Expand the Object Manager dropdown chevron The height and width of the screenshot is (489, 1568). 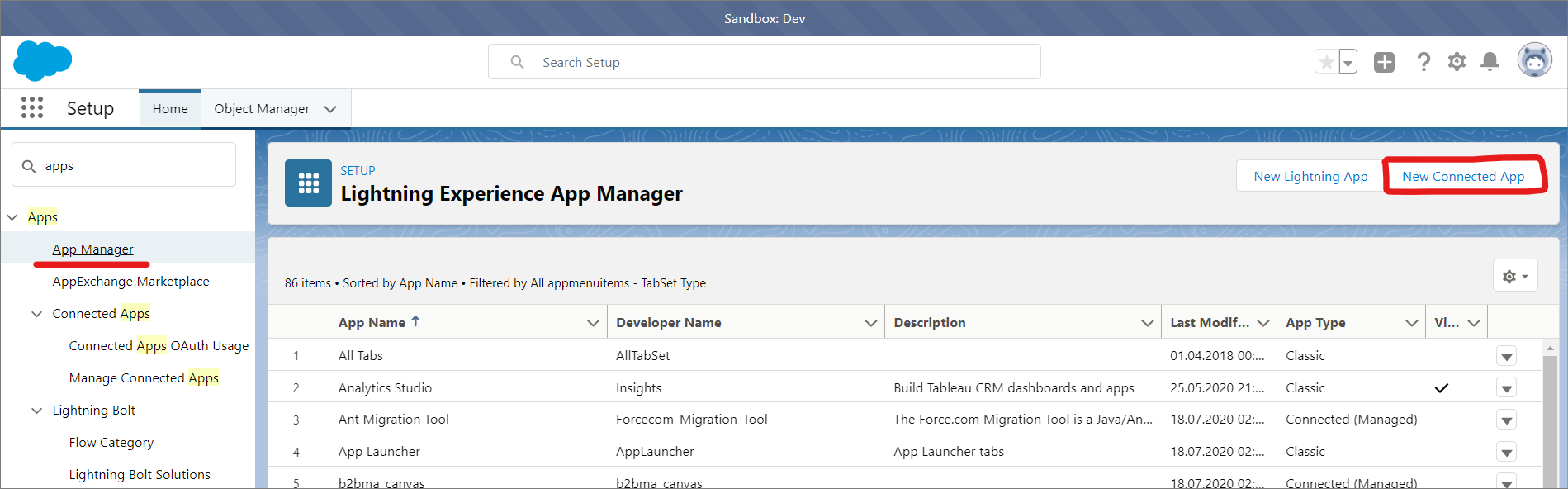330,109
